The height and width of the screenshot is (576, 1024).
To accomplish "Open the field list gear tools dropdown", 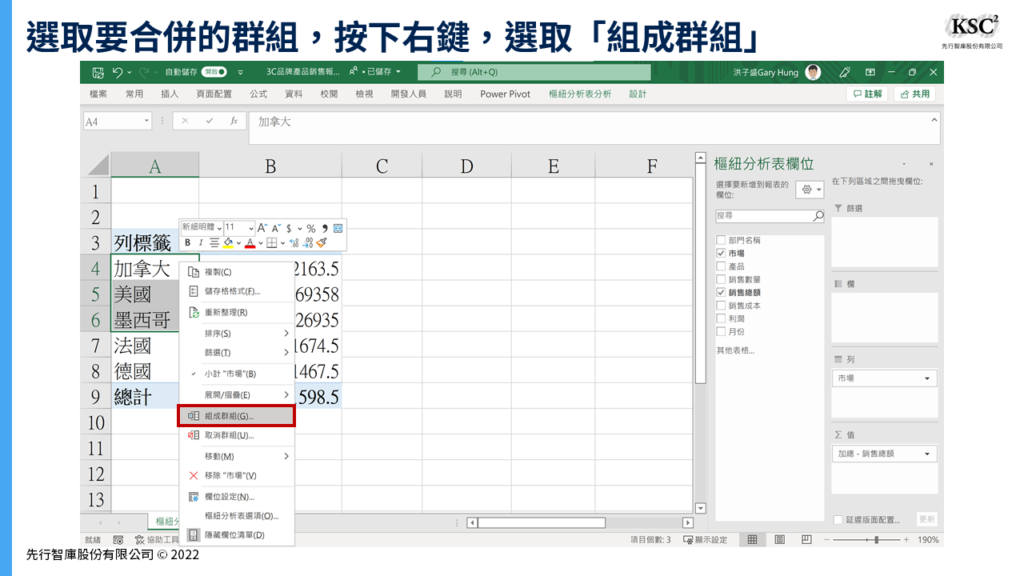I will [x=810, y=189].
